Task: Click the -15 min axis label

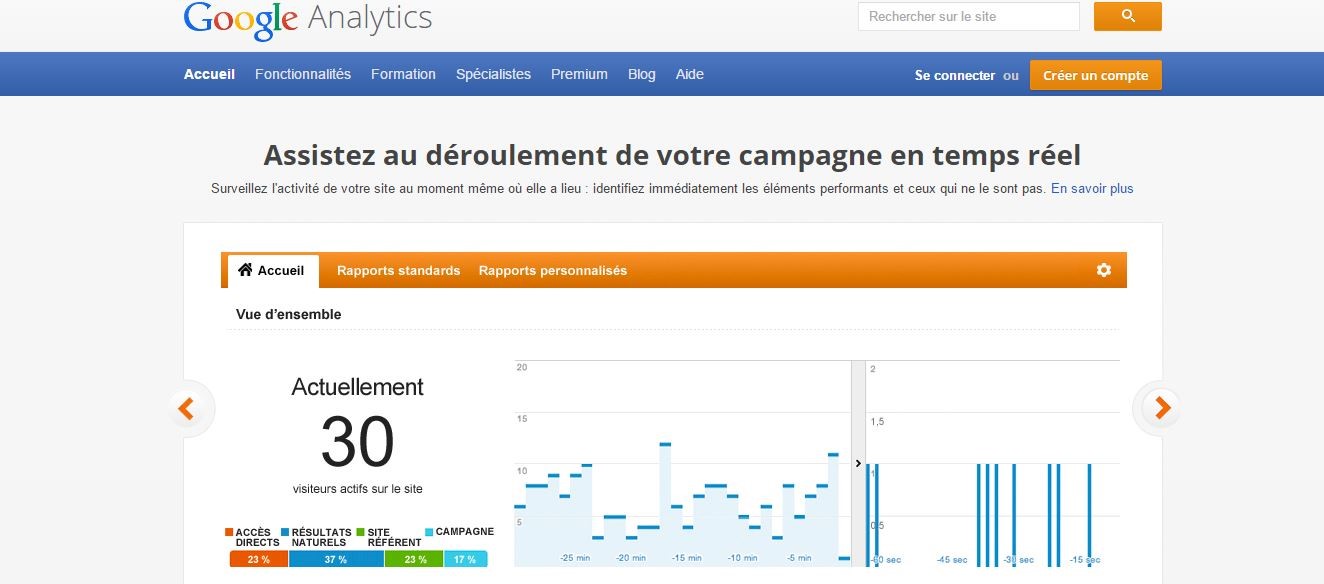Action: (x=686, y=558)
